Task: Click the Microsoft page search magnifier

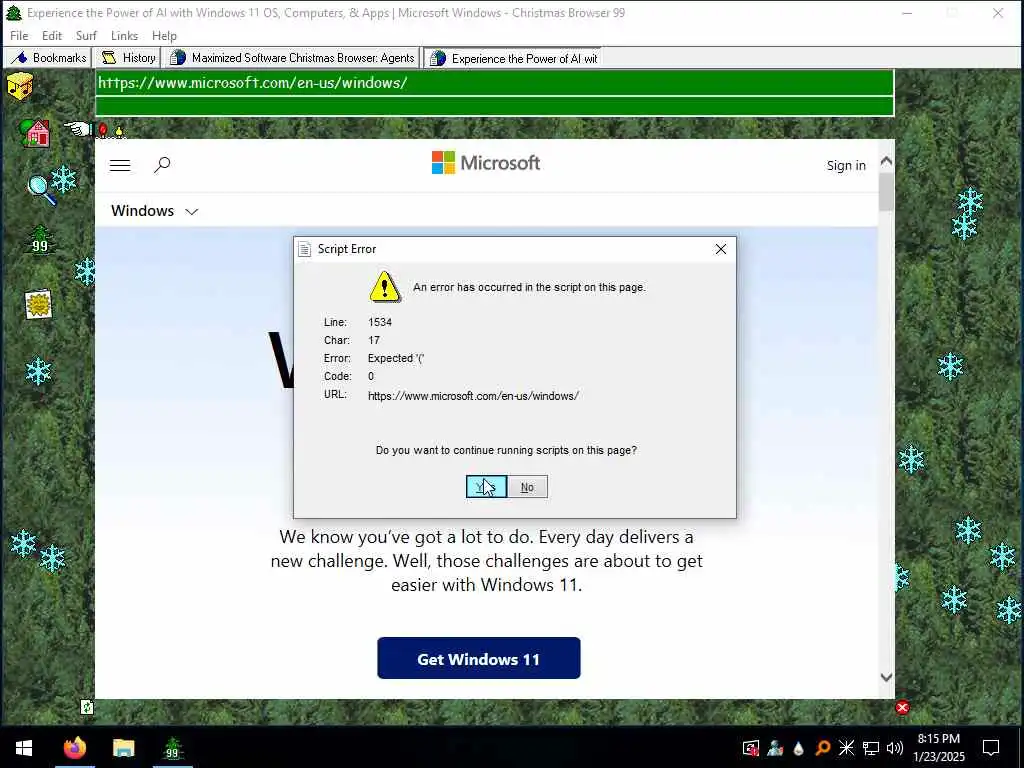Action: 162,165
